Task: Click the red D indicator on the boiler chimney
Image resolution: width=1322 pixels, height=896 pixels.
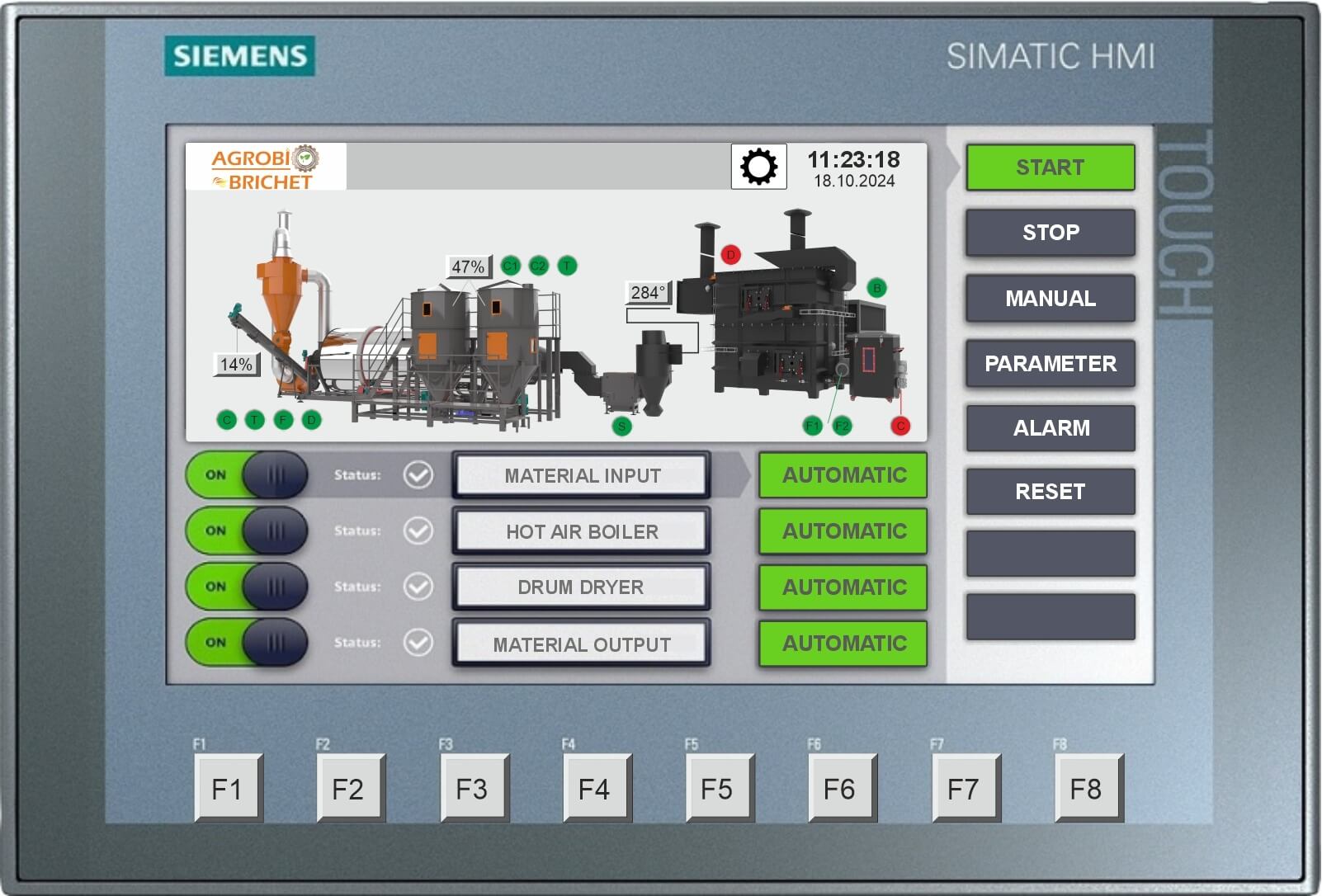Action: pos(729,254)
